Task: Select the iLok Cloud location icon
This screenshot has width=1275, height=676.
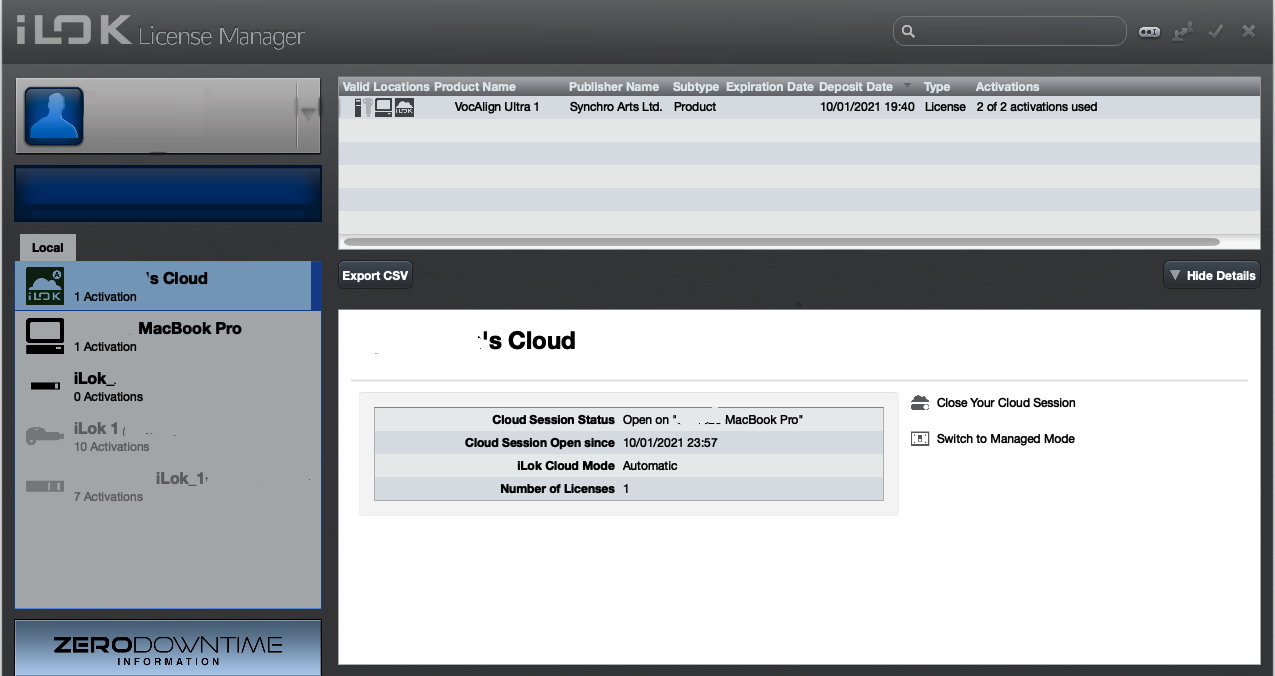Action: click(x=45, y=286)
